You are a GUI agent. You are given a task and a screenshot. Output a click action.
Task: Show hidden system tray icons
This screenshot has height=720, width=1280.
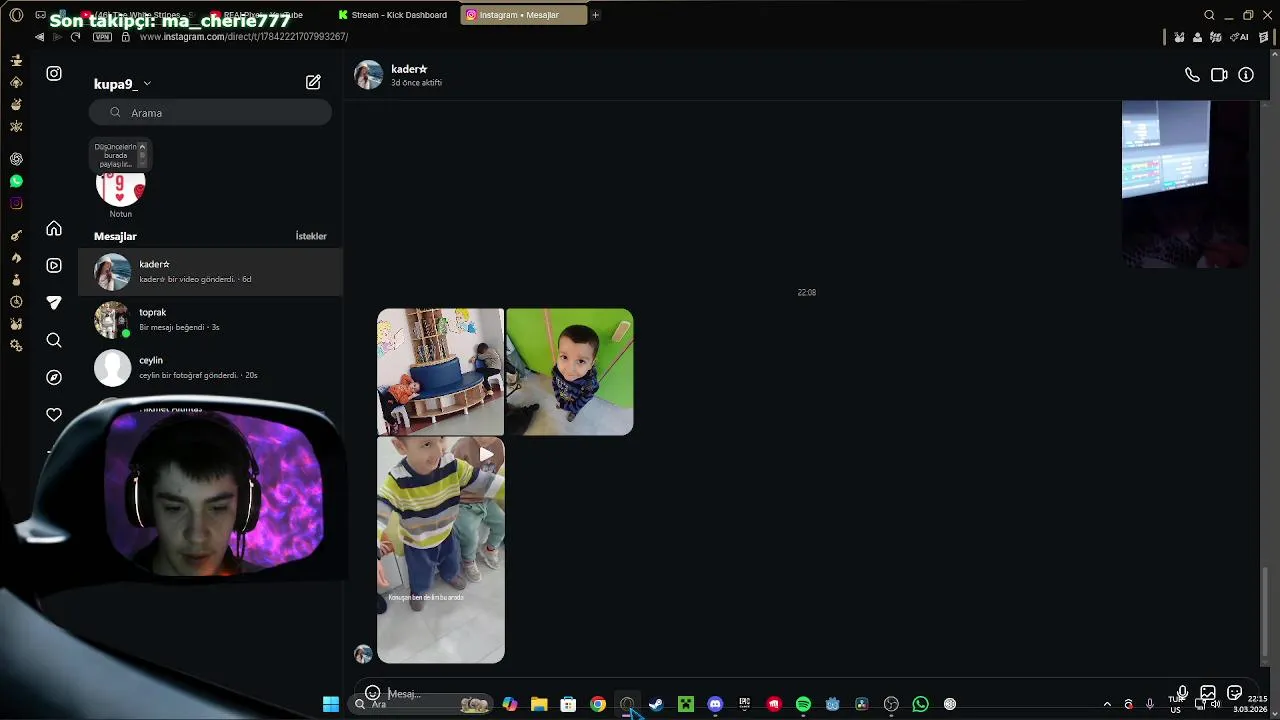[1107, 704]
